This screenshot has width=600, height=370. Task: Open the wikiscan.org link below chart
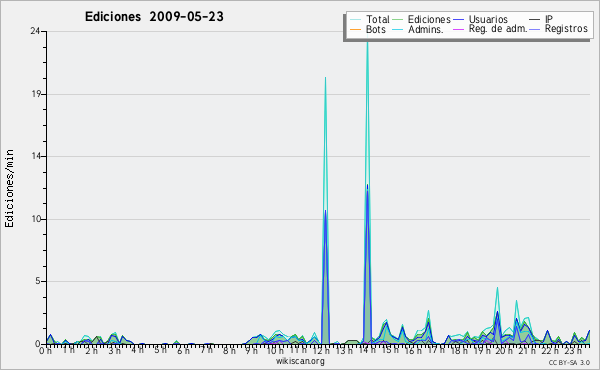coord(300,361)
